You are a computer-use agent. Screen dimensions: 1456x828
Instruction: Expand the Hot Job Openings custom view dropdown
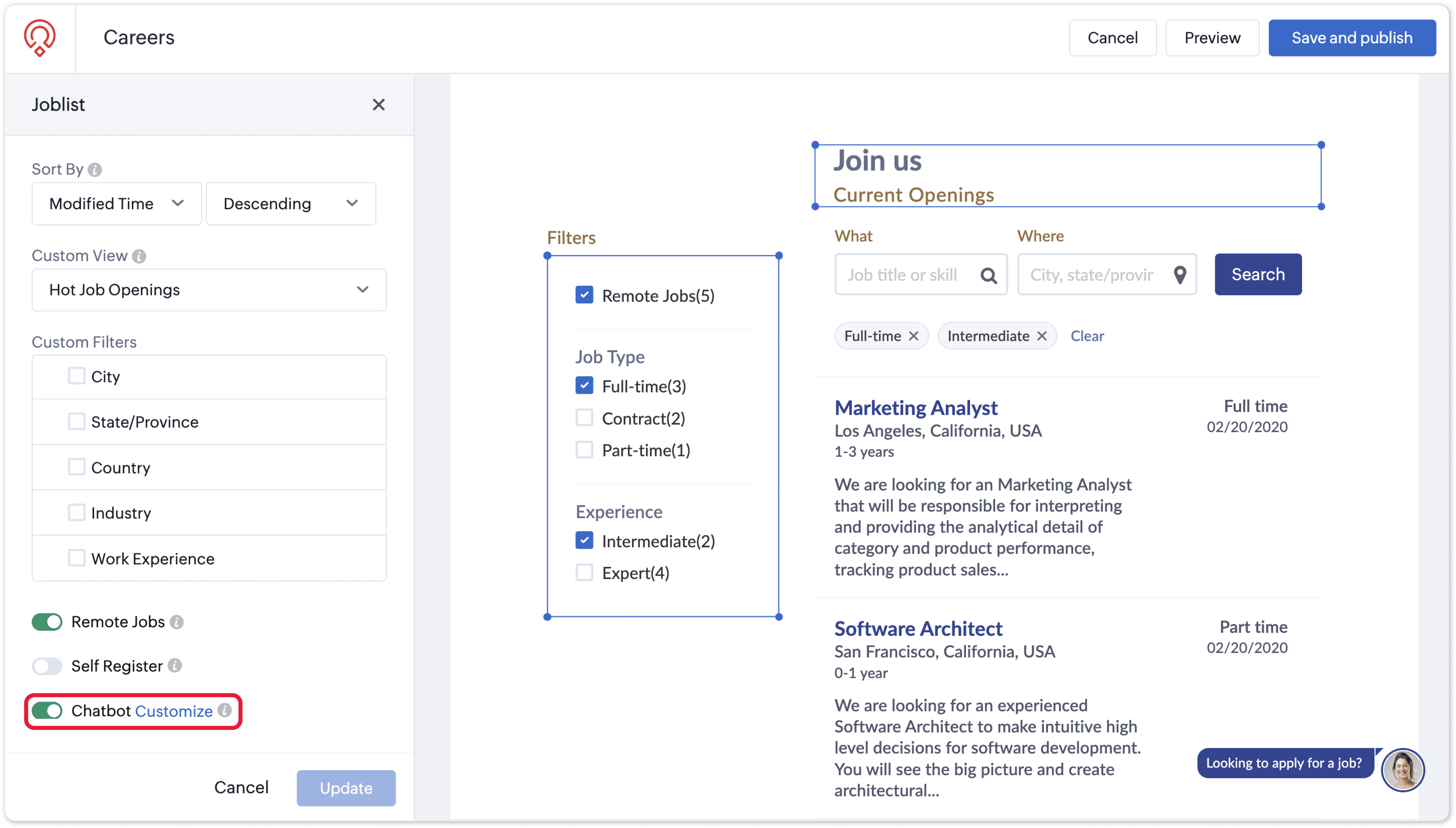(x=209, y=290)
